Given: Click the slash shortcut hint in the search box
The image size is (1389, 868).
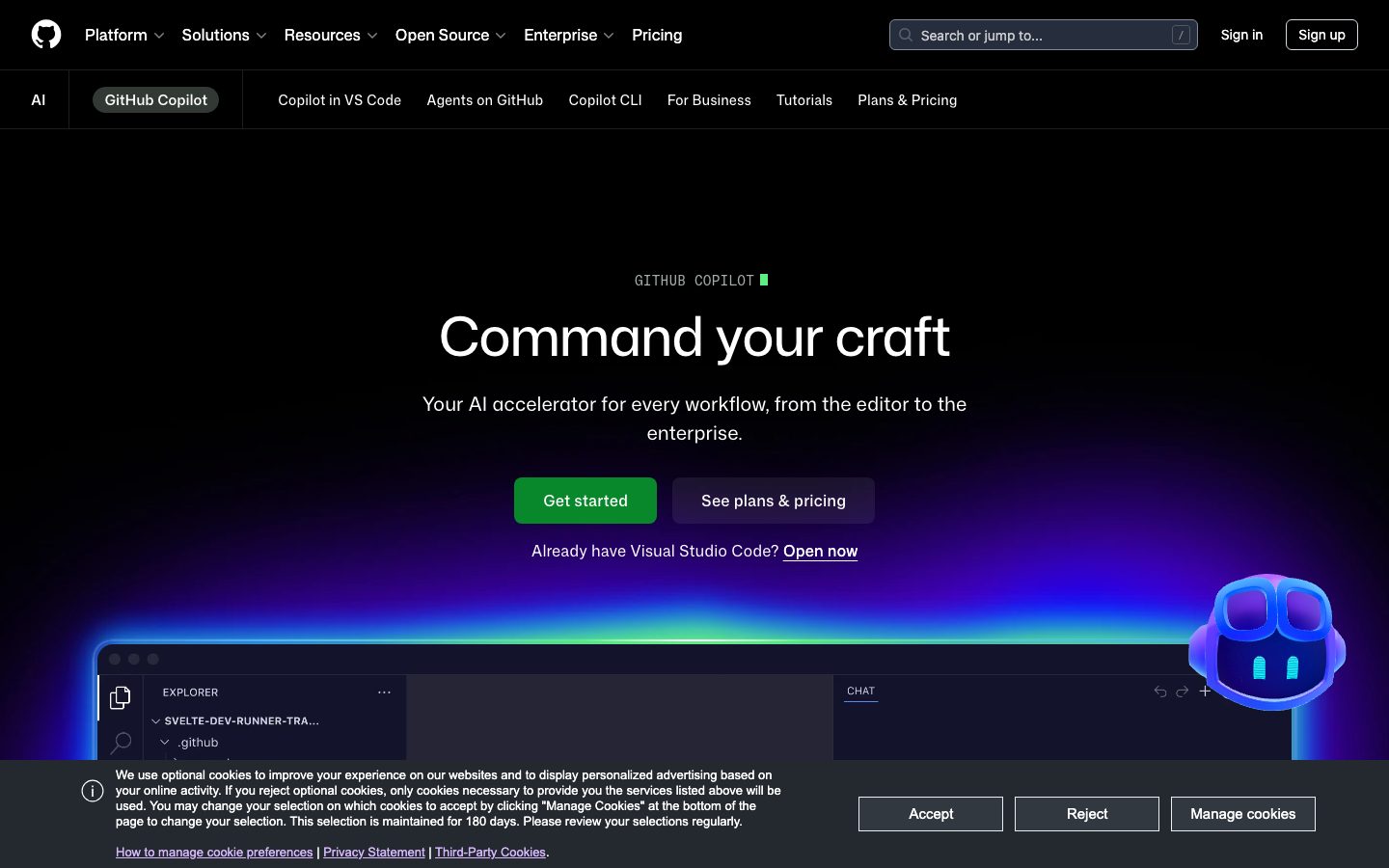Looking at the screenshot, I should [x=1181, y=34].
